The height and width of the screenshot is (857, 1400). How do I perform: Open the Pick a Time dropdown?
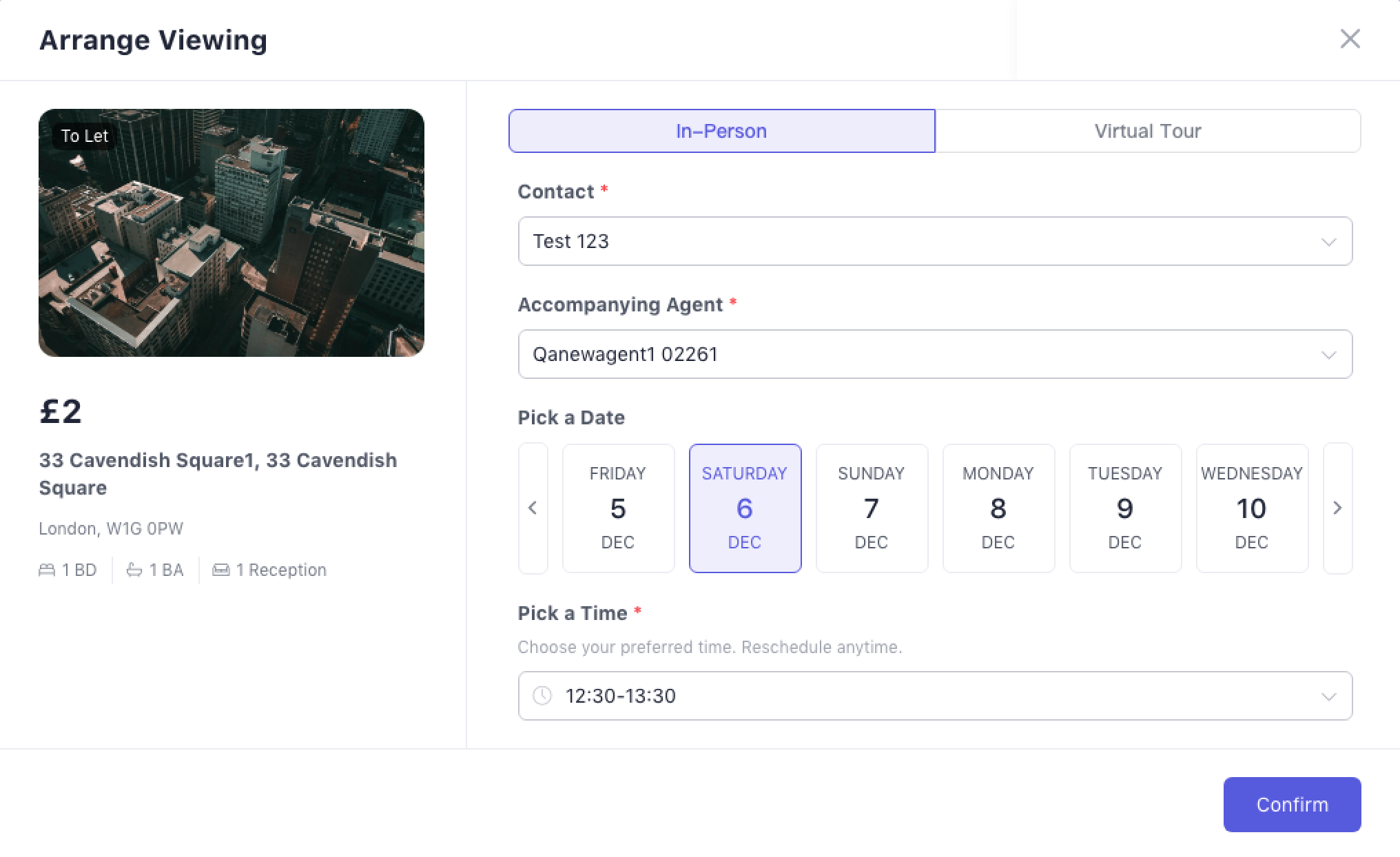point(935,696)
